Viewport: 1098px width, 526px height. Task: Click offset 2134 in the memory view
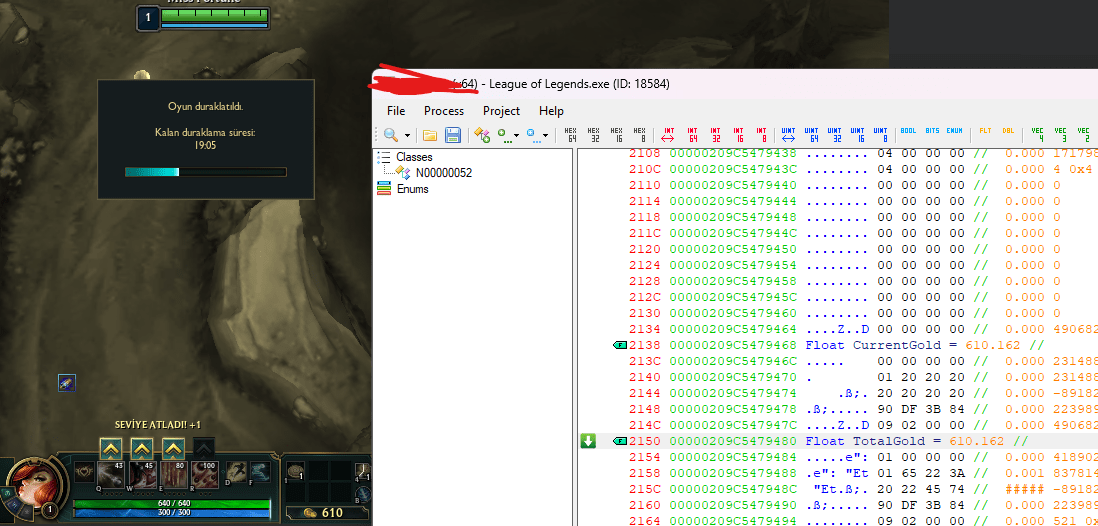tap(645, 329)
